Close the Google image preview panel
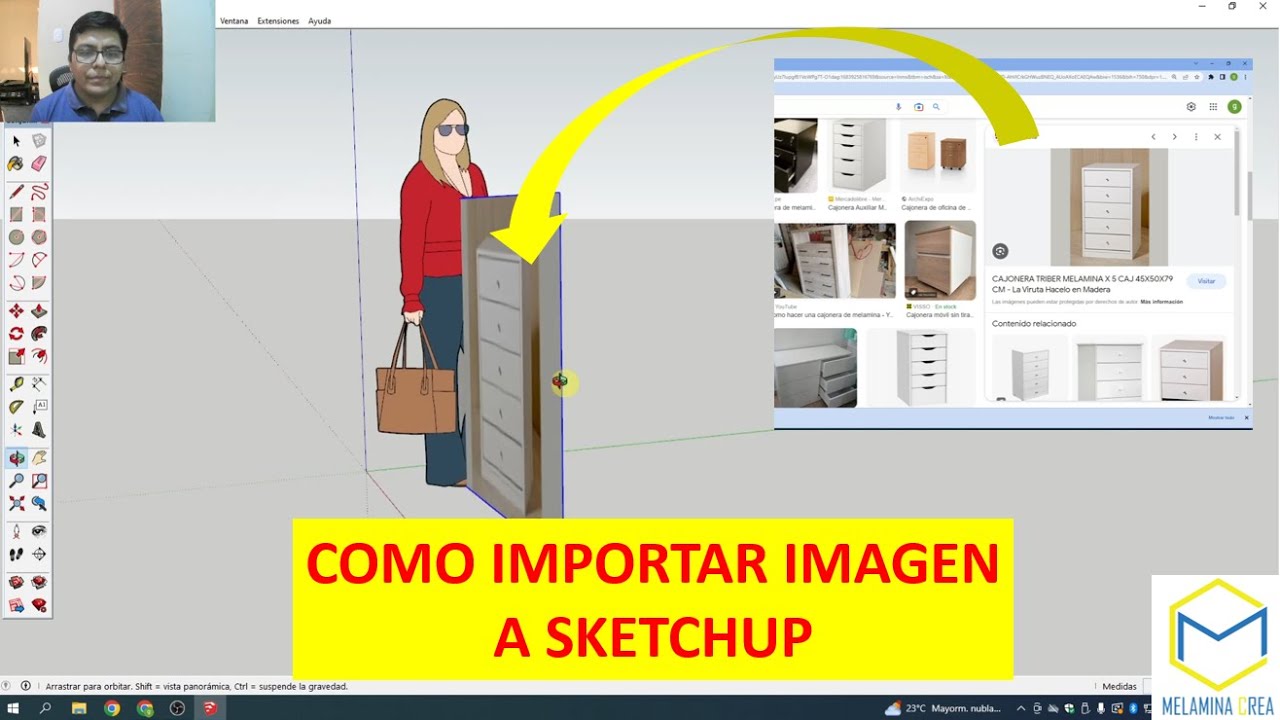The image size is (1280, 720). (x=1217, y=137)
